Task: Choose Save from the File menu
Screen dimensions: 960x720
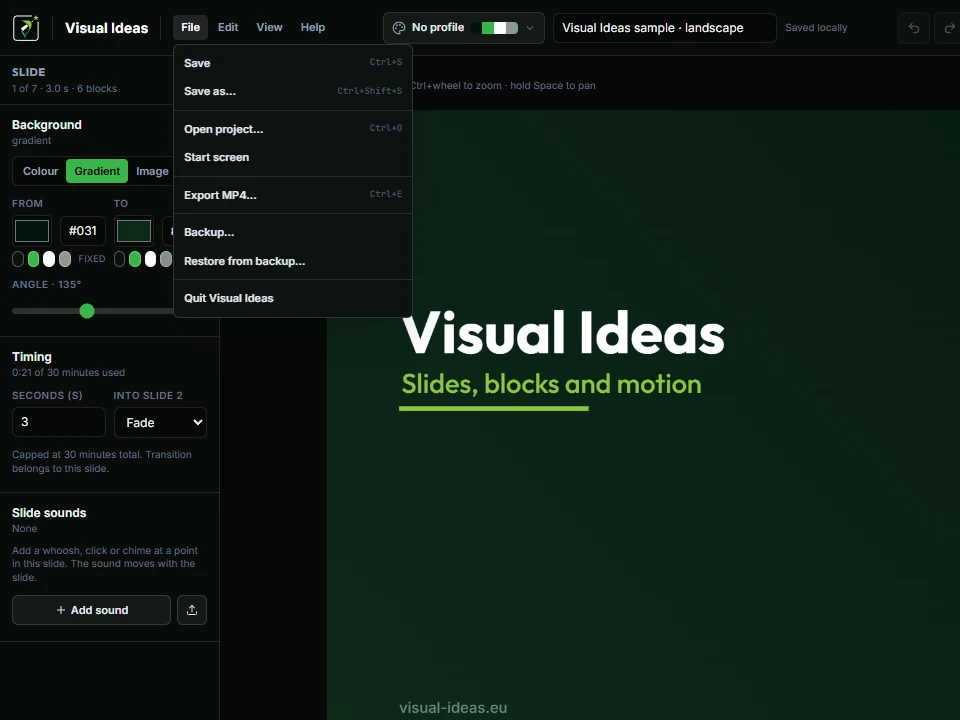Action: tap(293, 63)
